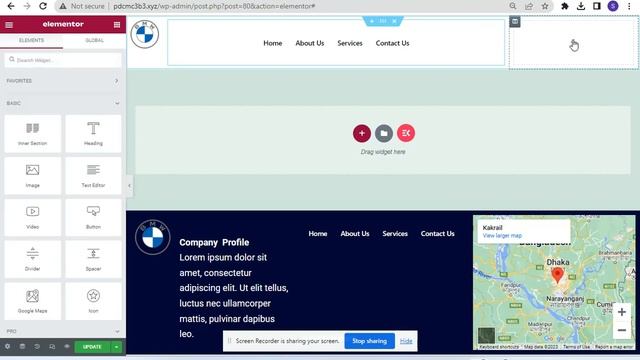Select the Image widget

[x=33, y=176]
